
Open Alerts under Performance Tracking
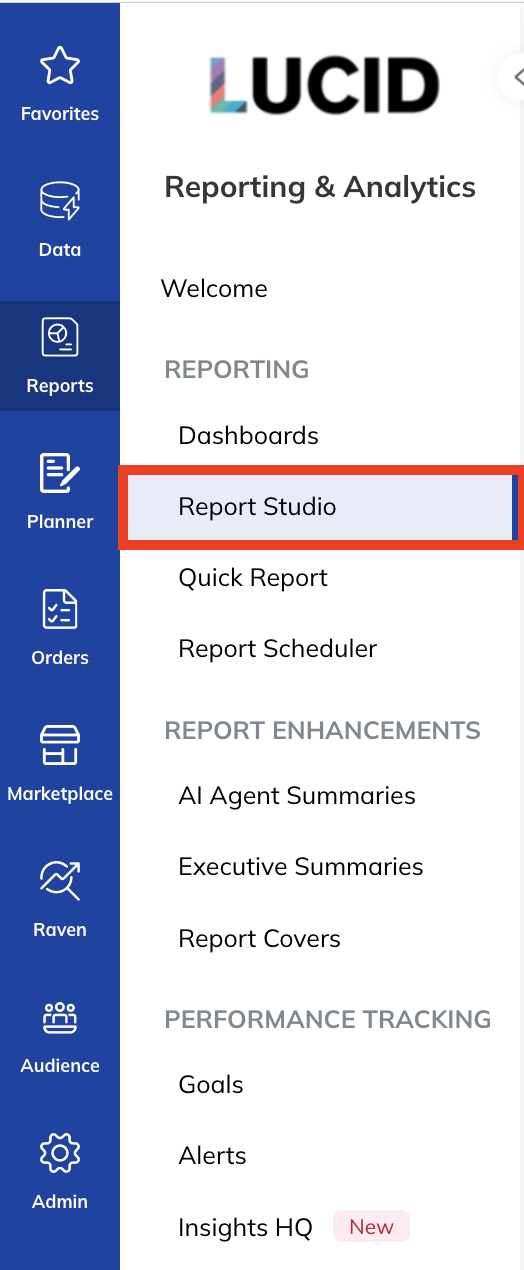[x=212, y=1156]
